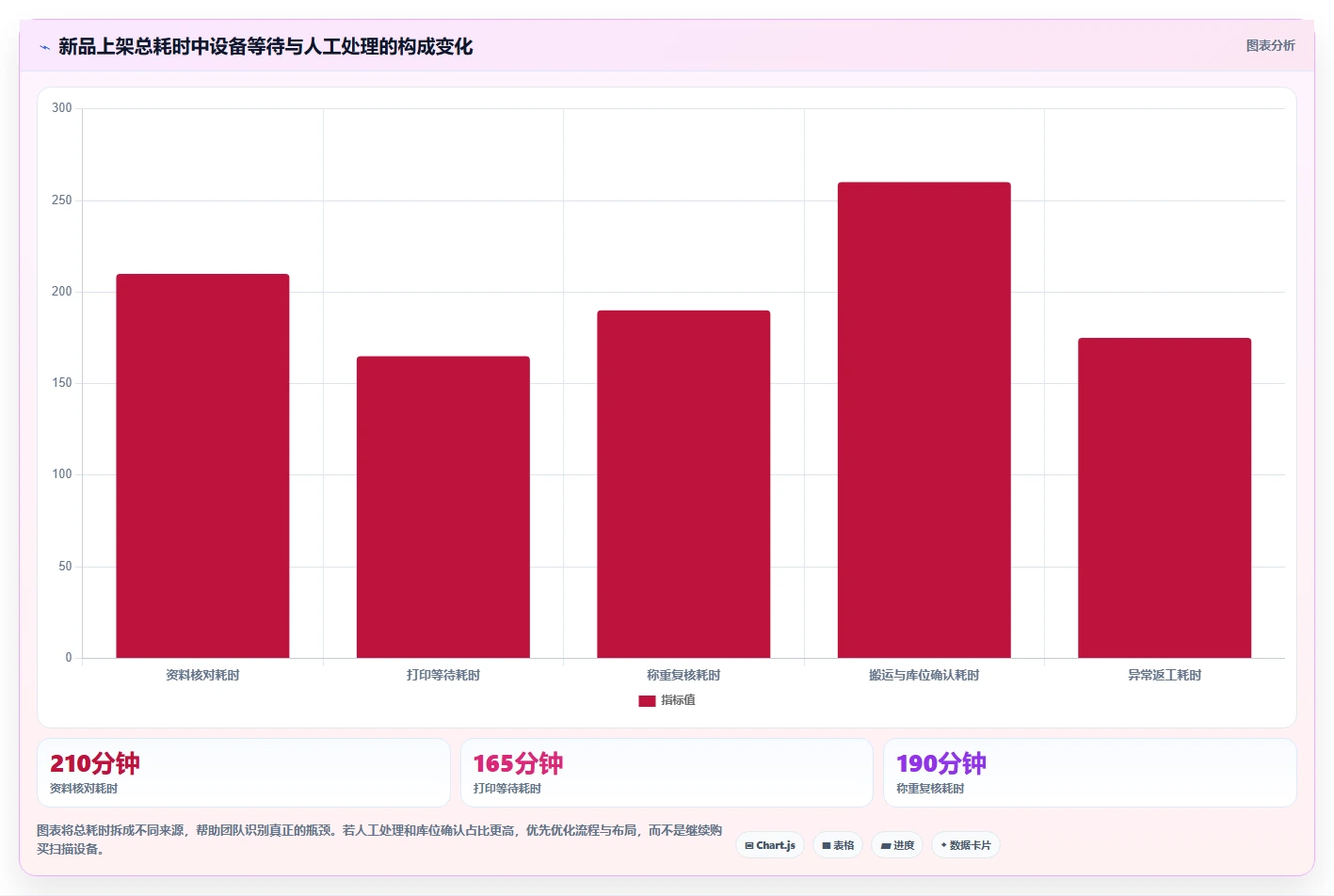
Task: Click the icon inside the Chart.js chip
Action: coord(749,845)
